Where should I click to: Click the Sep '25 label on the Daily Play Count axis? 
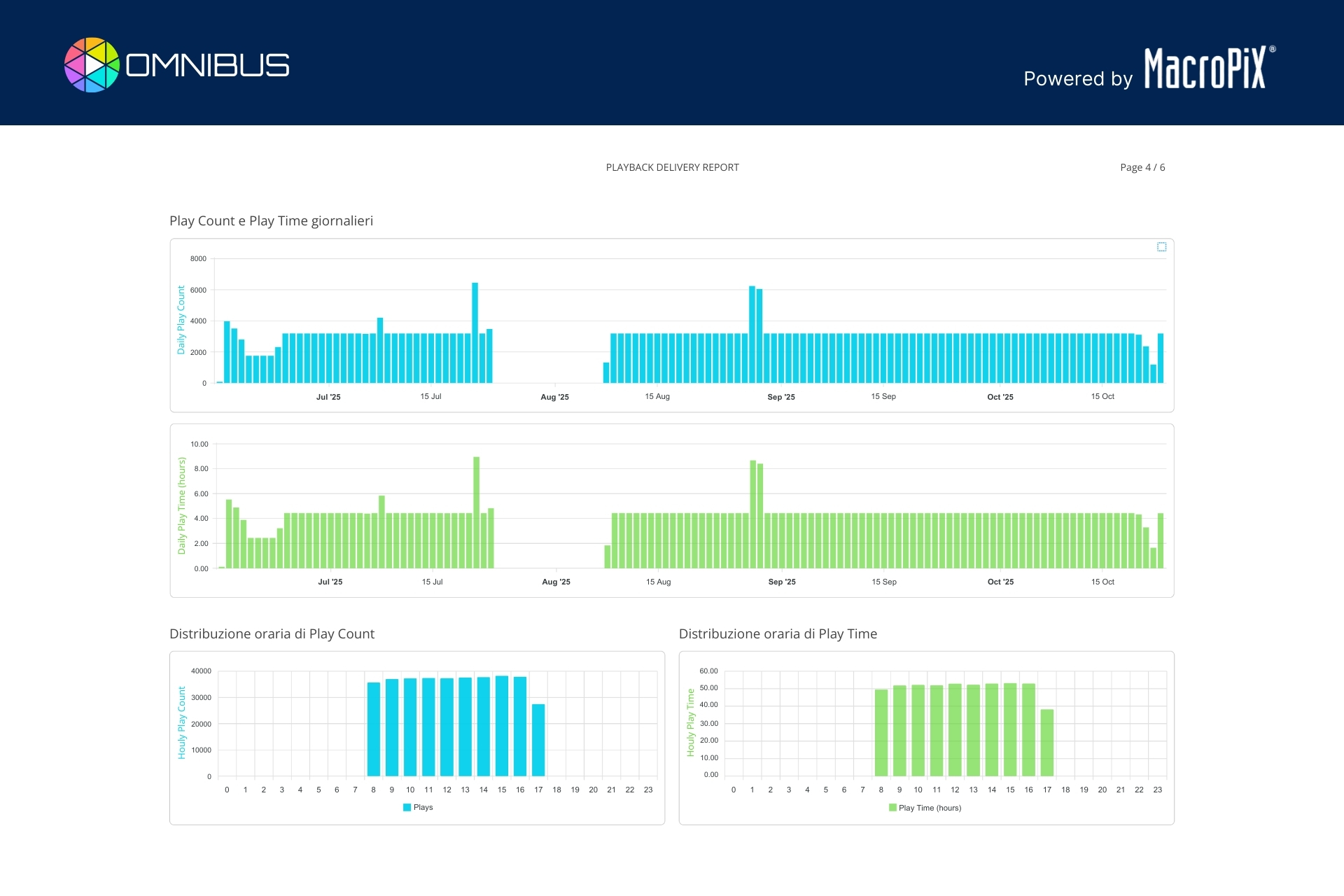(x=781, y=397)
